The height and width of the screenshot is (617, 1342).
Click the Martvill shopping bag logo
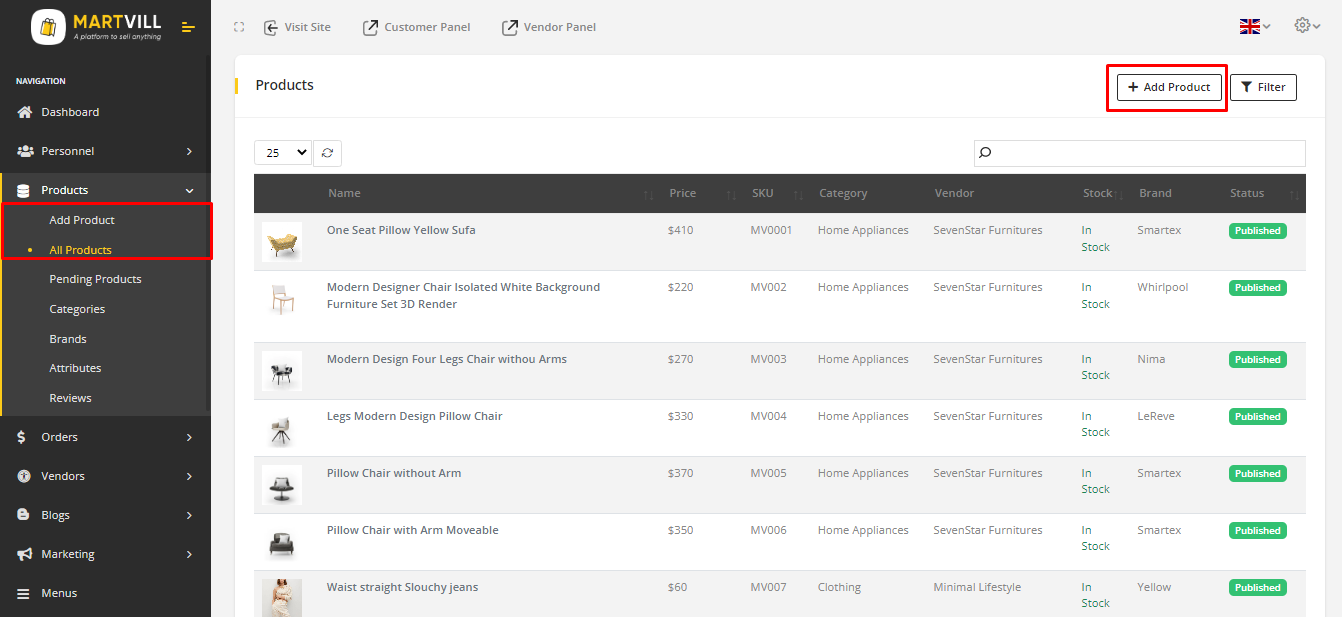47,27
